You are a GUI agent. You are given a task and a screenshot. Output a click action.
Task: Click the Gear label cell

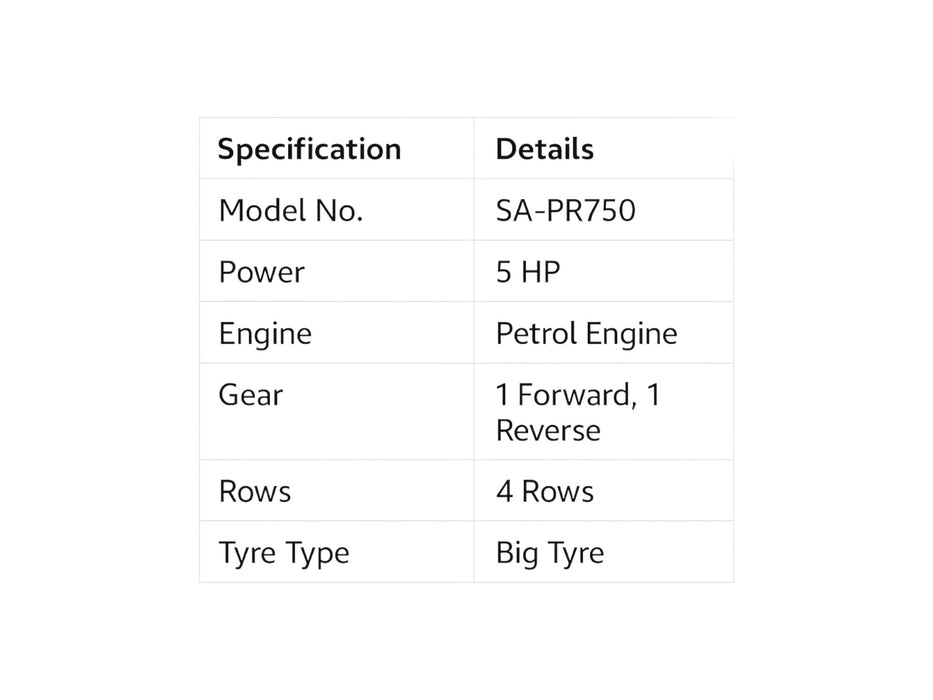coord(250,395)
